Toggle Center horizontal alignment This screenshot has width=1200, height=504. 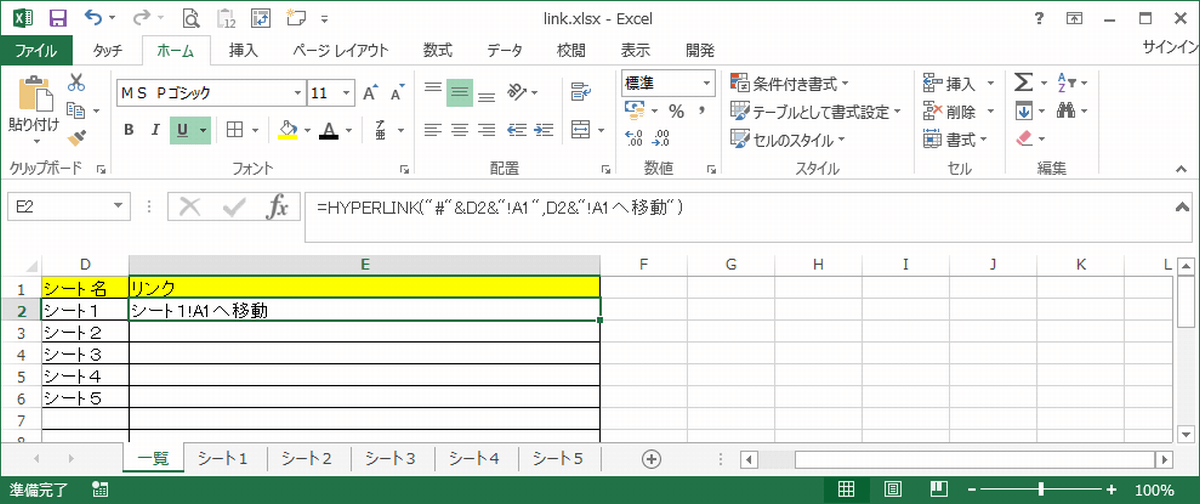coord(460,129)
